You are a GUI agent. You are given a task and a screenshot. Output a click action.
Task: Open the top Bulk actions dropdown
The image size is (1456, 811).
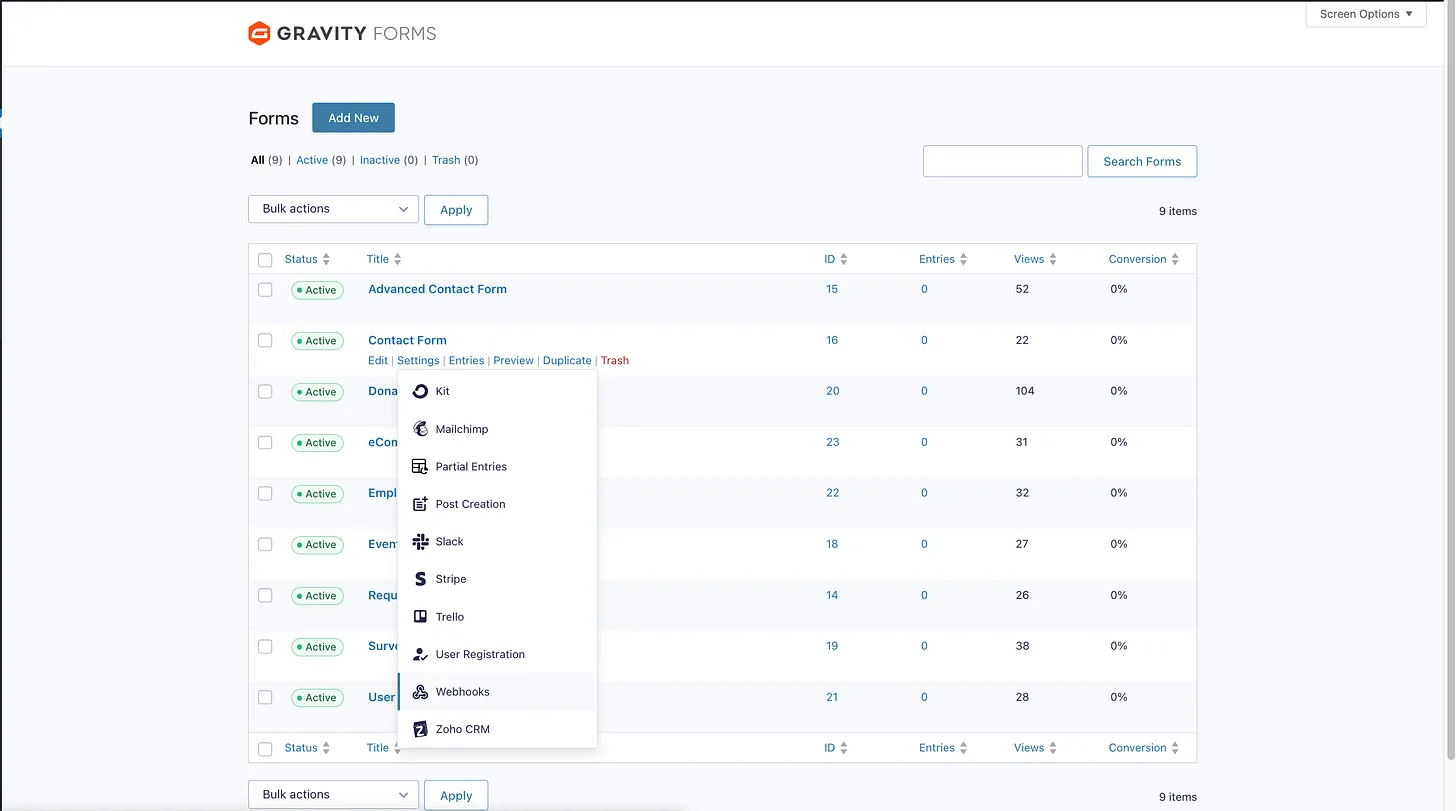[x=333, y=209]
